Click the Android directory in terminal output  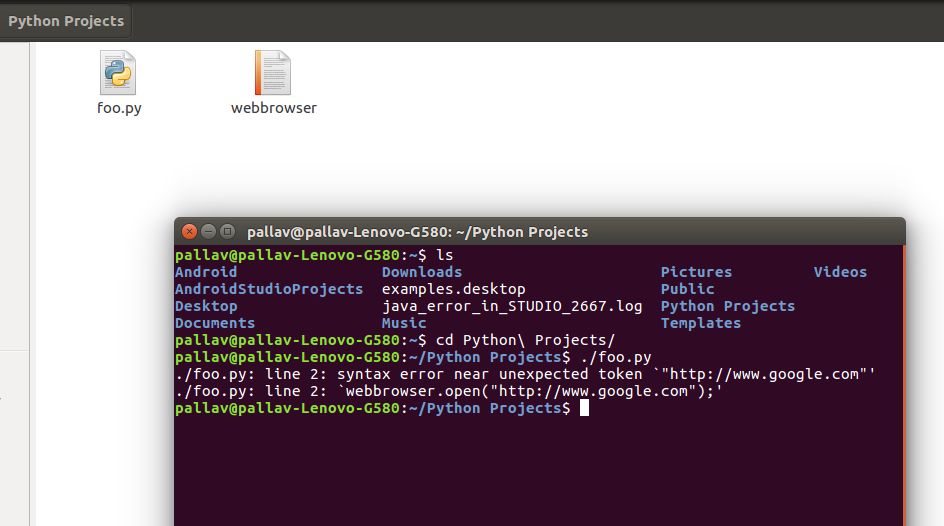(206, 272)
